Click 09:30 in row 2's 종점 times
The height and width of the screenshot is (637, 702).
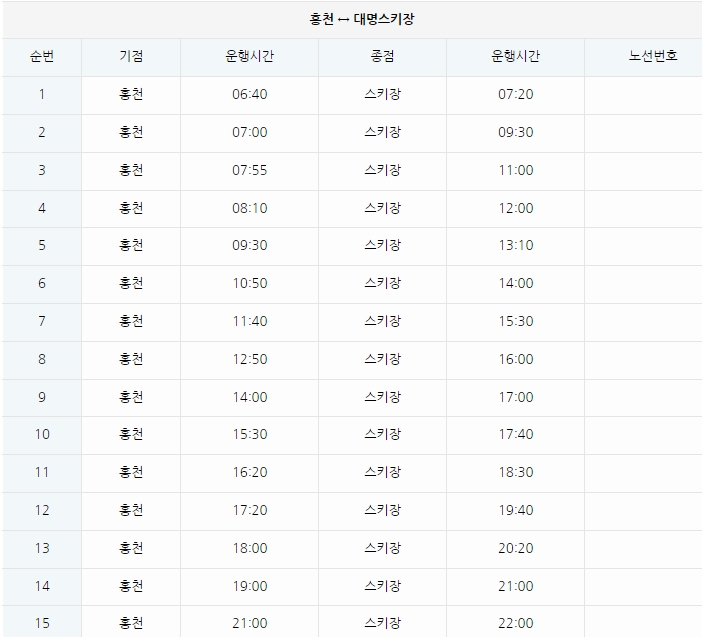515,132
